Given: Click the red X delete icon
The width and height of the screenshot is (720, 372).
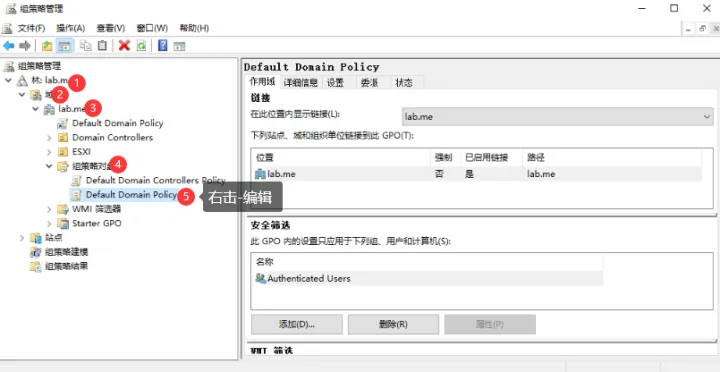Looking at the screenshot, I should [x=124, y=45].
